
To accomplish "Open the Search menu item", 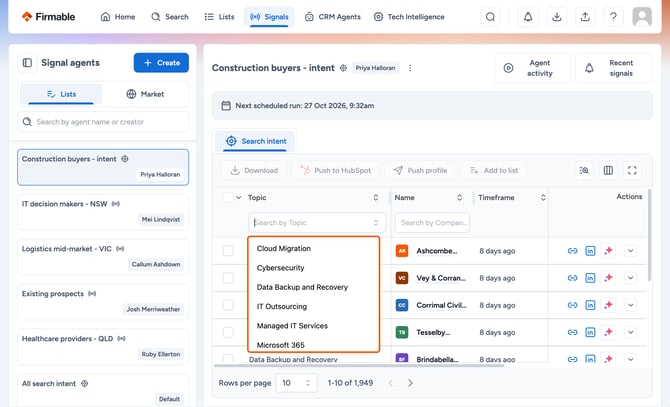I will pos(170,17).
